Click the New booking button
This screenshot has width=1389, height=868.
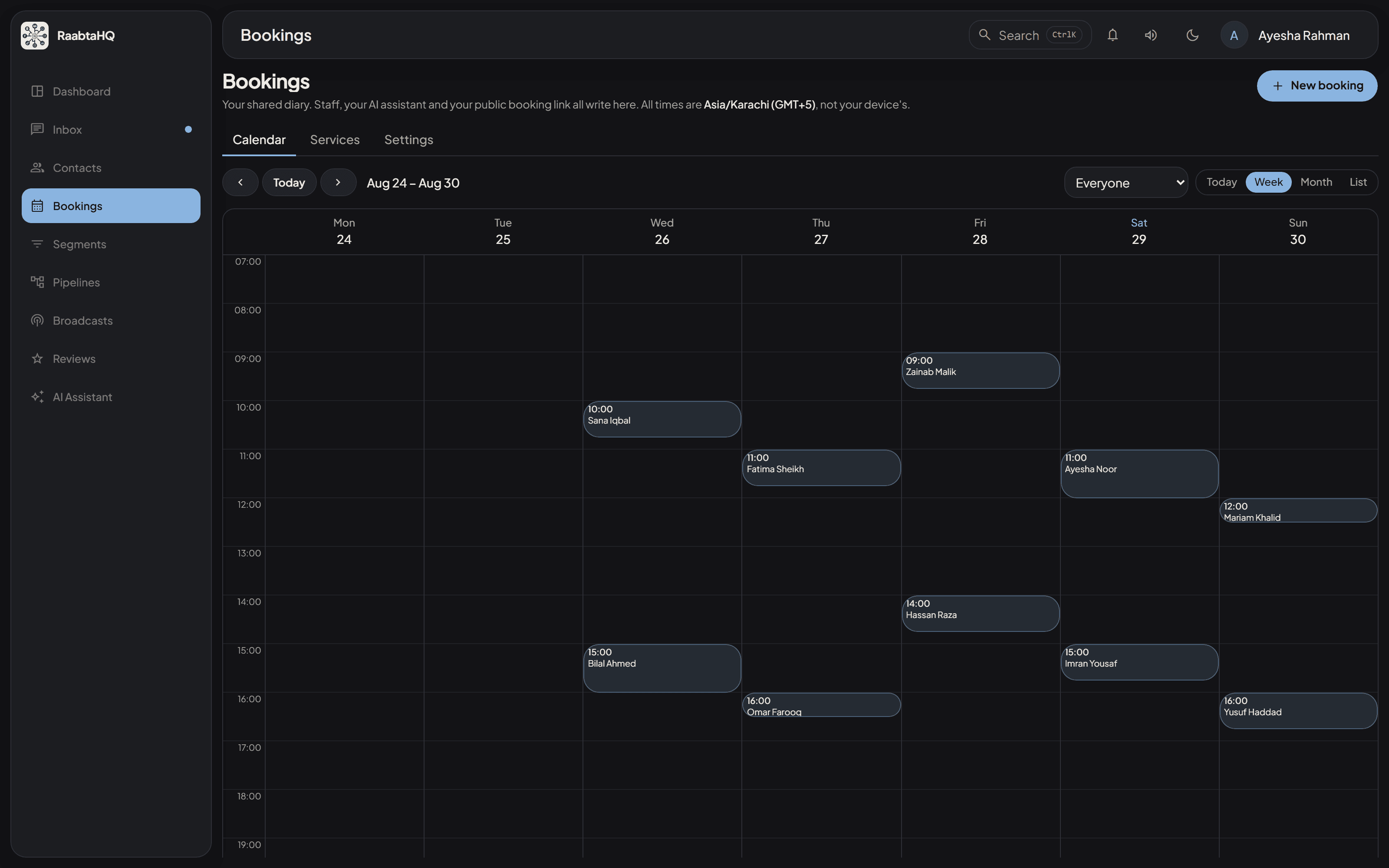(1317, 85)
